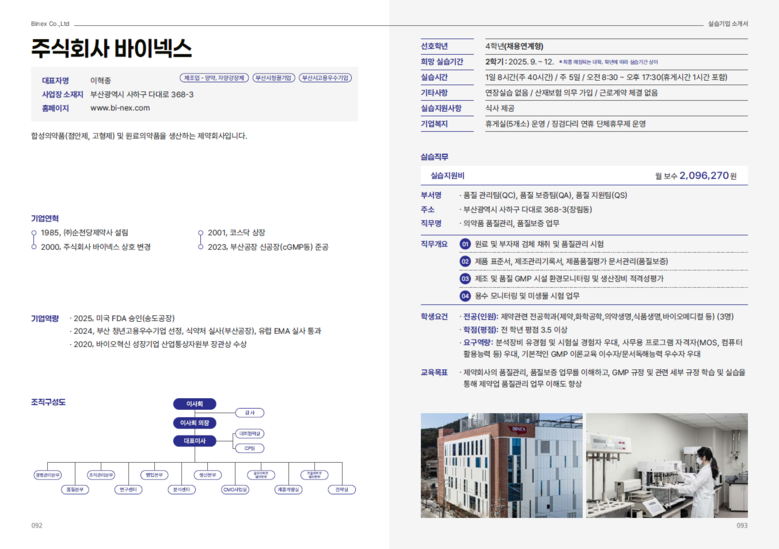Open the www.bi-nex.com homepage link

point(119,107)
